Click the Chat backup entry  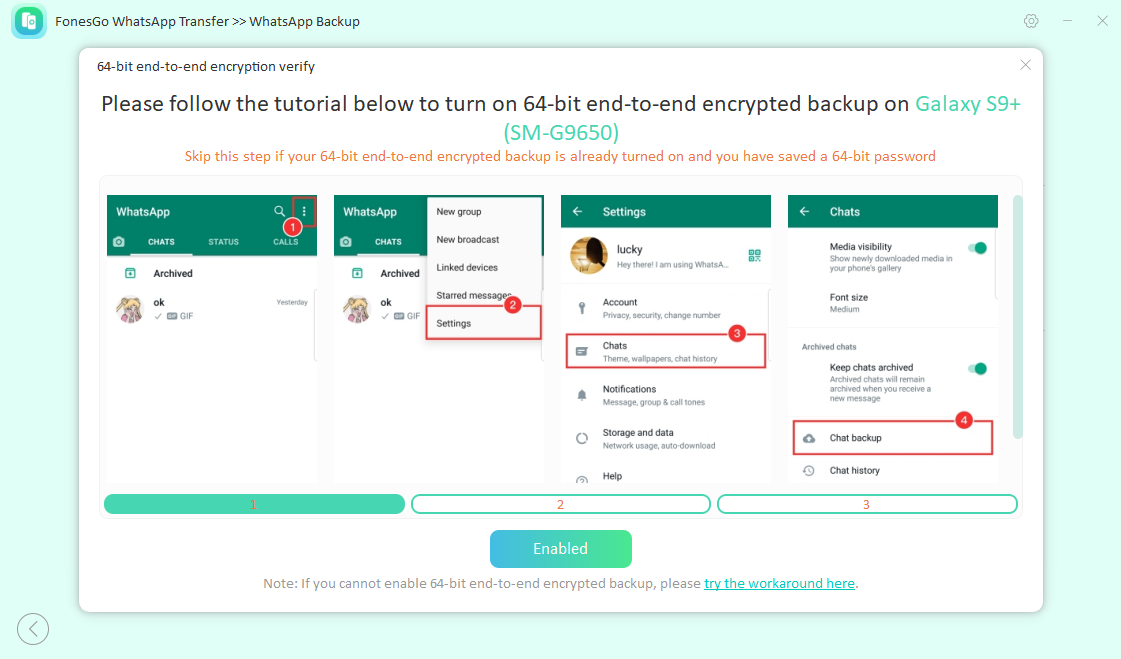pos(855,438)
